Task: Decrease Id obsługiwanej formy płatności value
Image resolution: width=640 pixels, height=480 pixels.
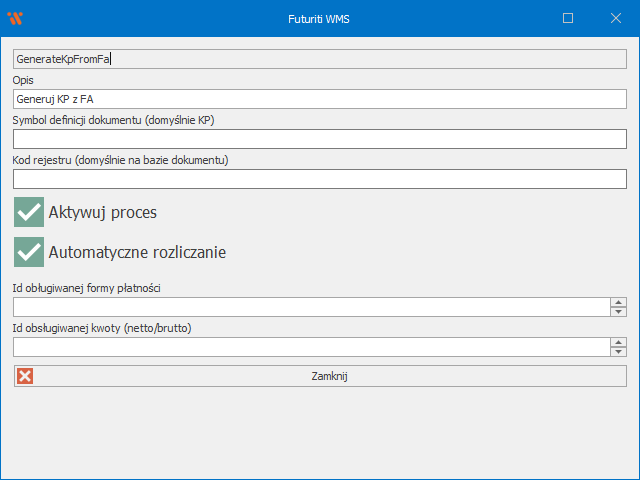Action: [619, 312]
